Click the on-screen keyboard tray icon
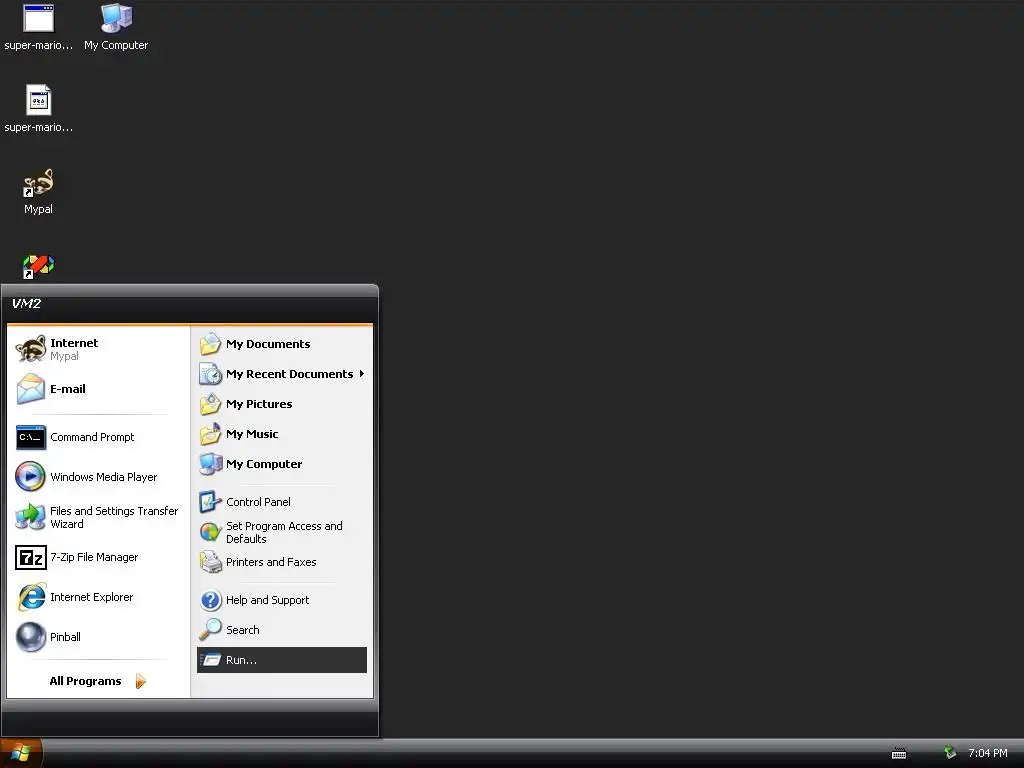The image size is (1024, 768). tap(899, 754)
